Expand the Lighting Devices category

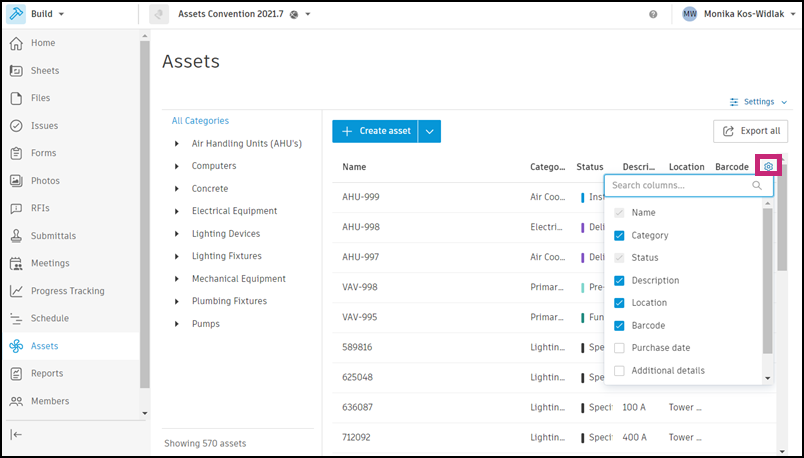tap(177, 234)
